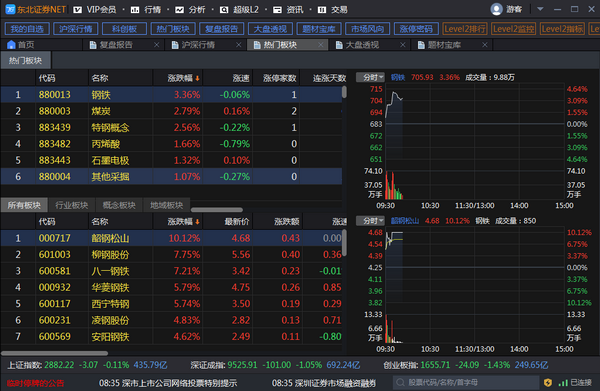
Task: Select the 煤炭 sector row
Action: (x=171, y=111)
